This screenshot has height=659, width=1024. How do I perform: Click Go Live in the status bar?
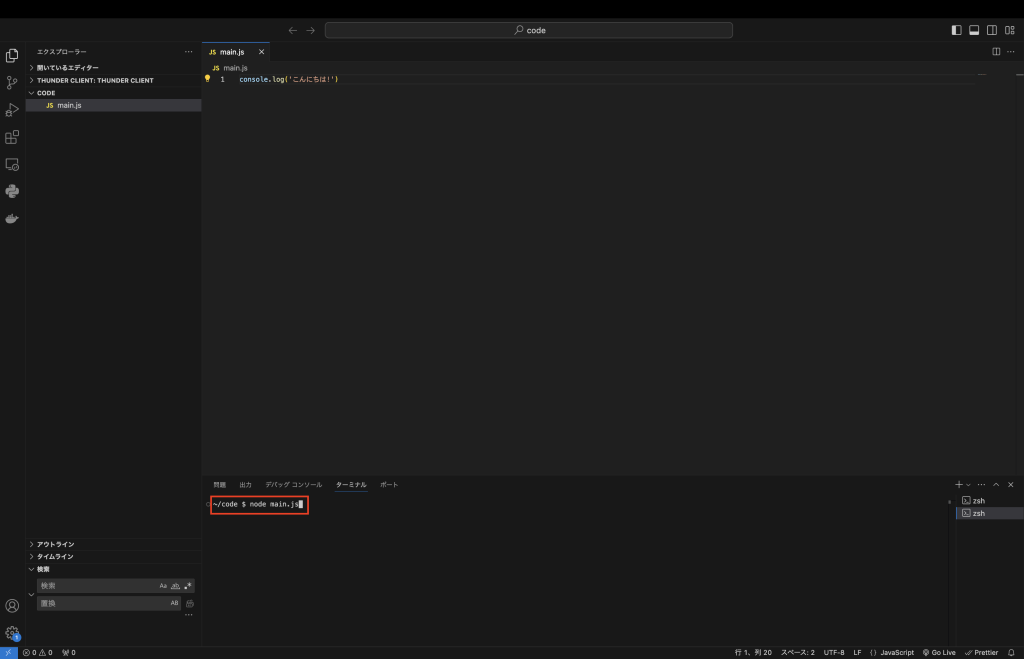coord(939,652)
